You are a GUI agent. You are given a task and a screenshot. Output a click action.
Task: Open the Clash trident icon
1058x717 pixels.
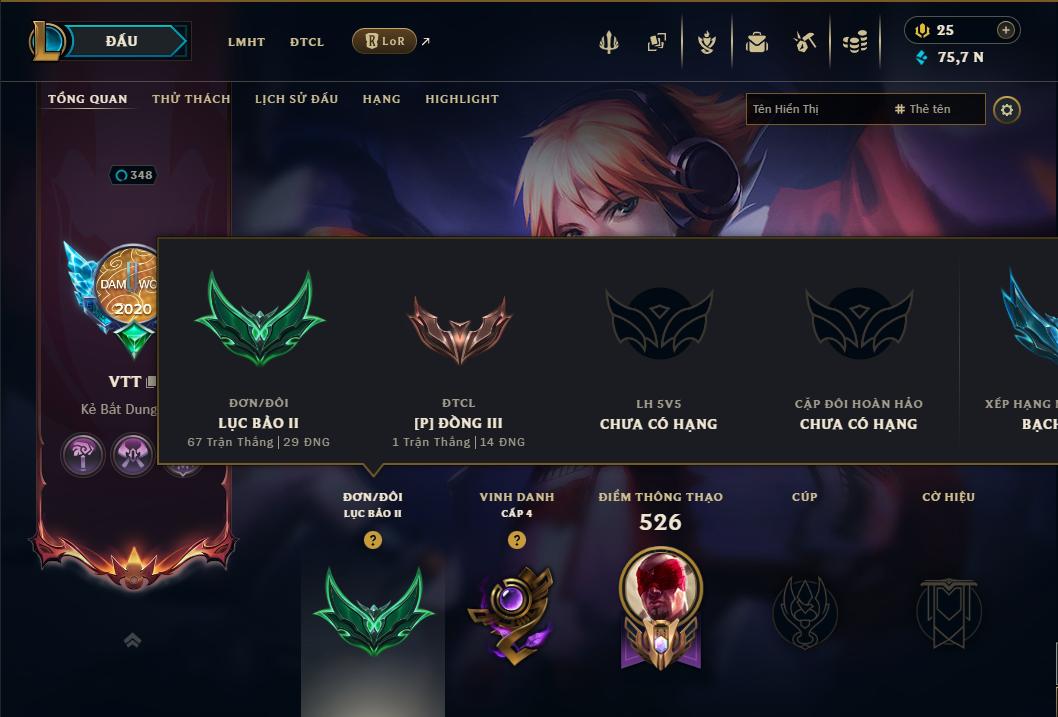(x=609, y=42)
